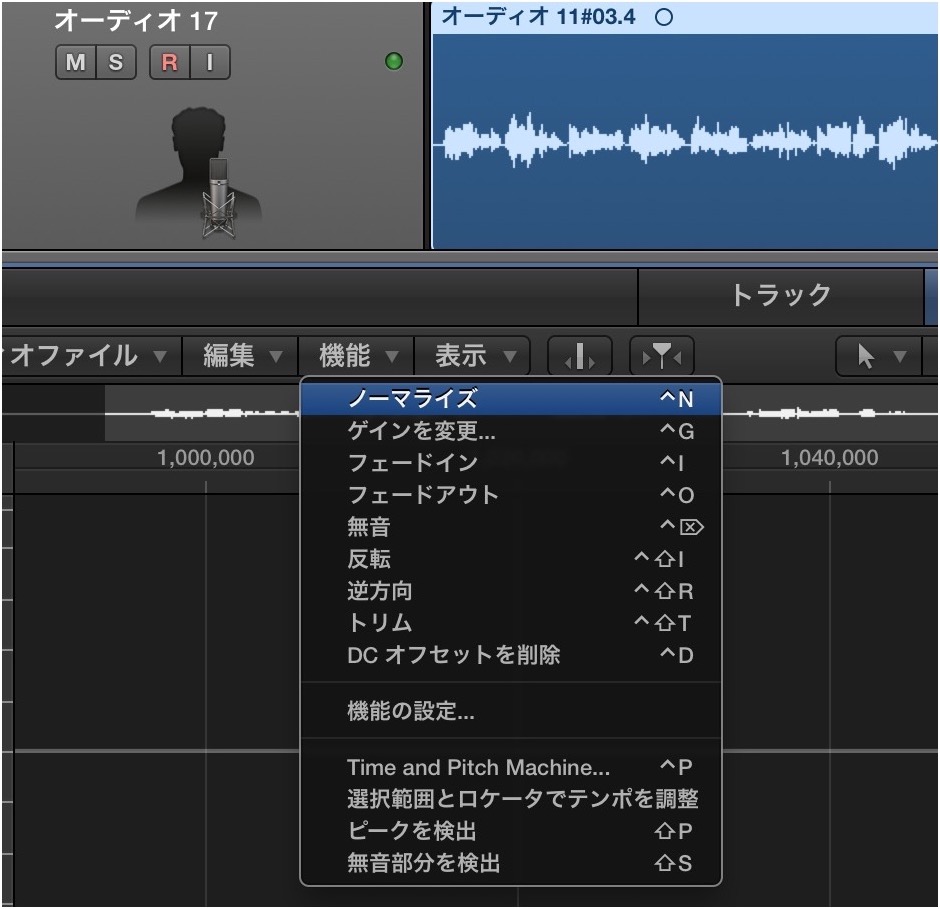
Task: Click the transient editing mode icon
Action: click(x=580, y=356)
